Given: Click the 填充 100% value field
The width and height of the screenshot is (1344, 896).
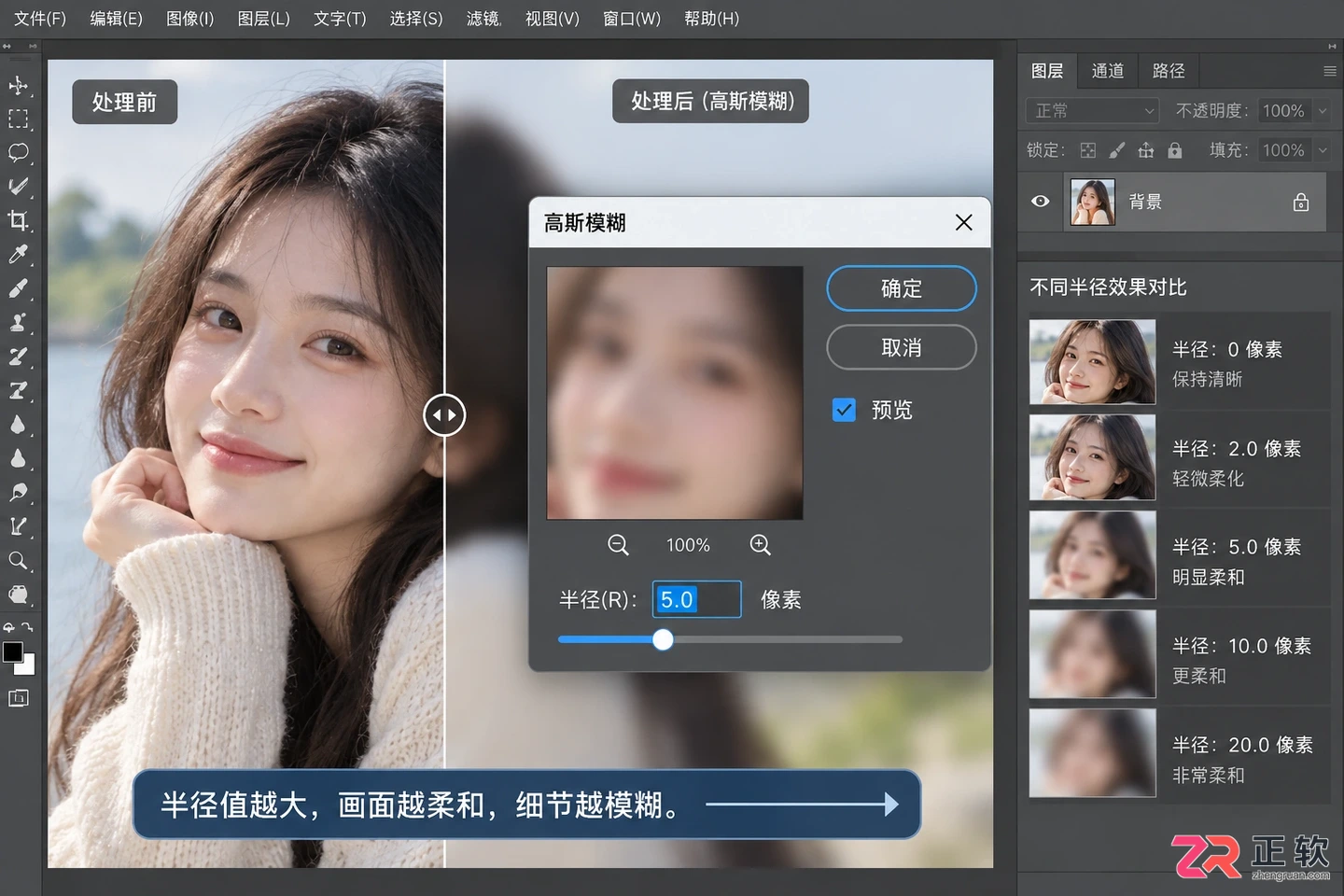Looking at the screenshot, I should [x=1284, y=150].
